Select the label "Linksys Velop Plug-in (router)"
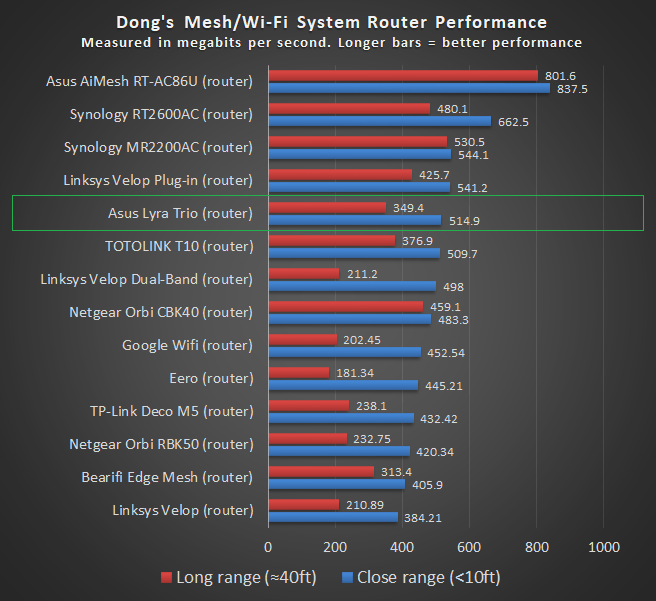656x601 pixels. pyautogui.click(x=158, y=180)
